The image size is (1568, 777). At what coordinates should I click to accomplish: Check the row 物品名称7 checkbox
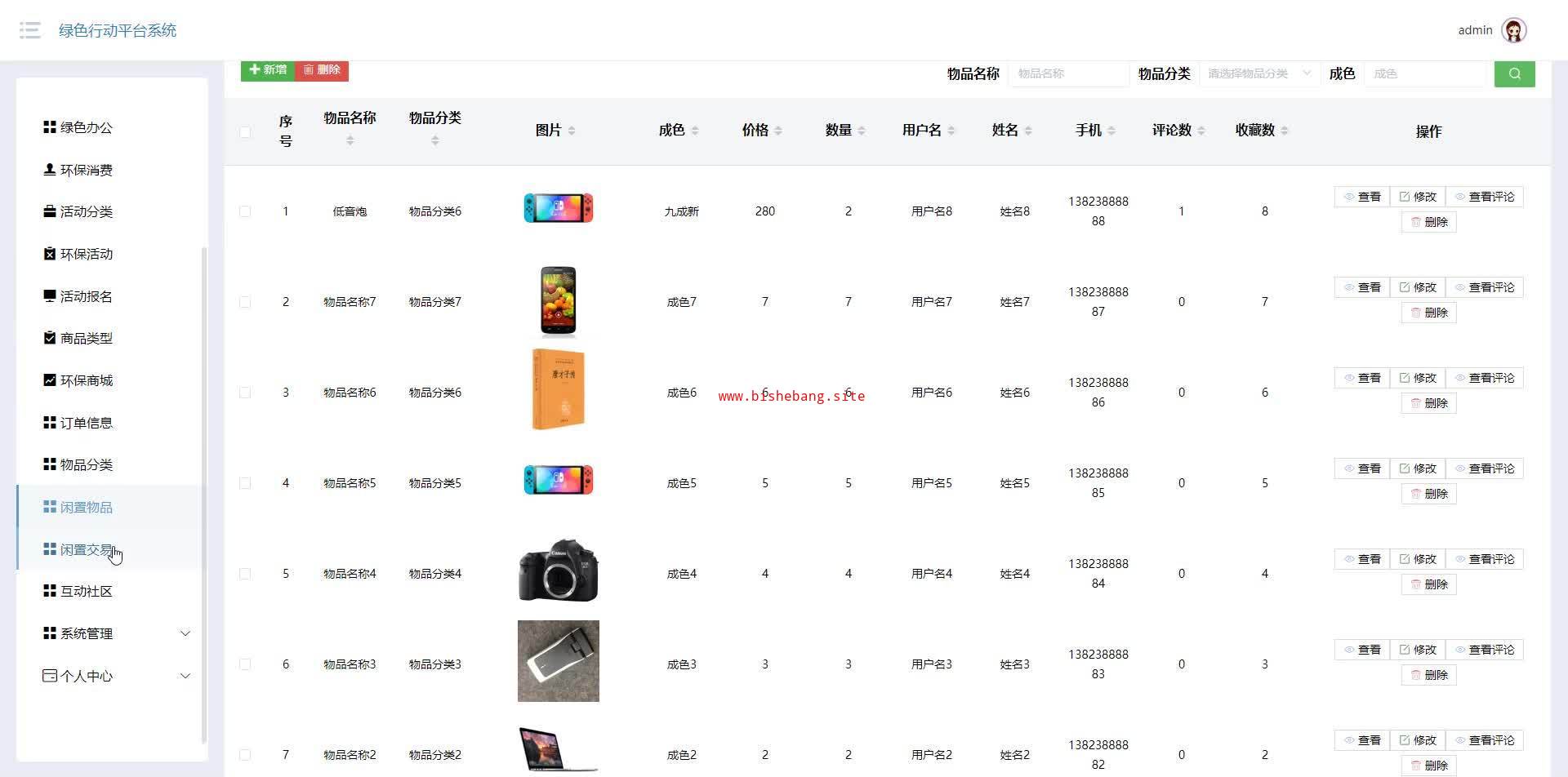(x=245, y=302)
